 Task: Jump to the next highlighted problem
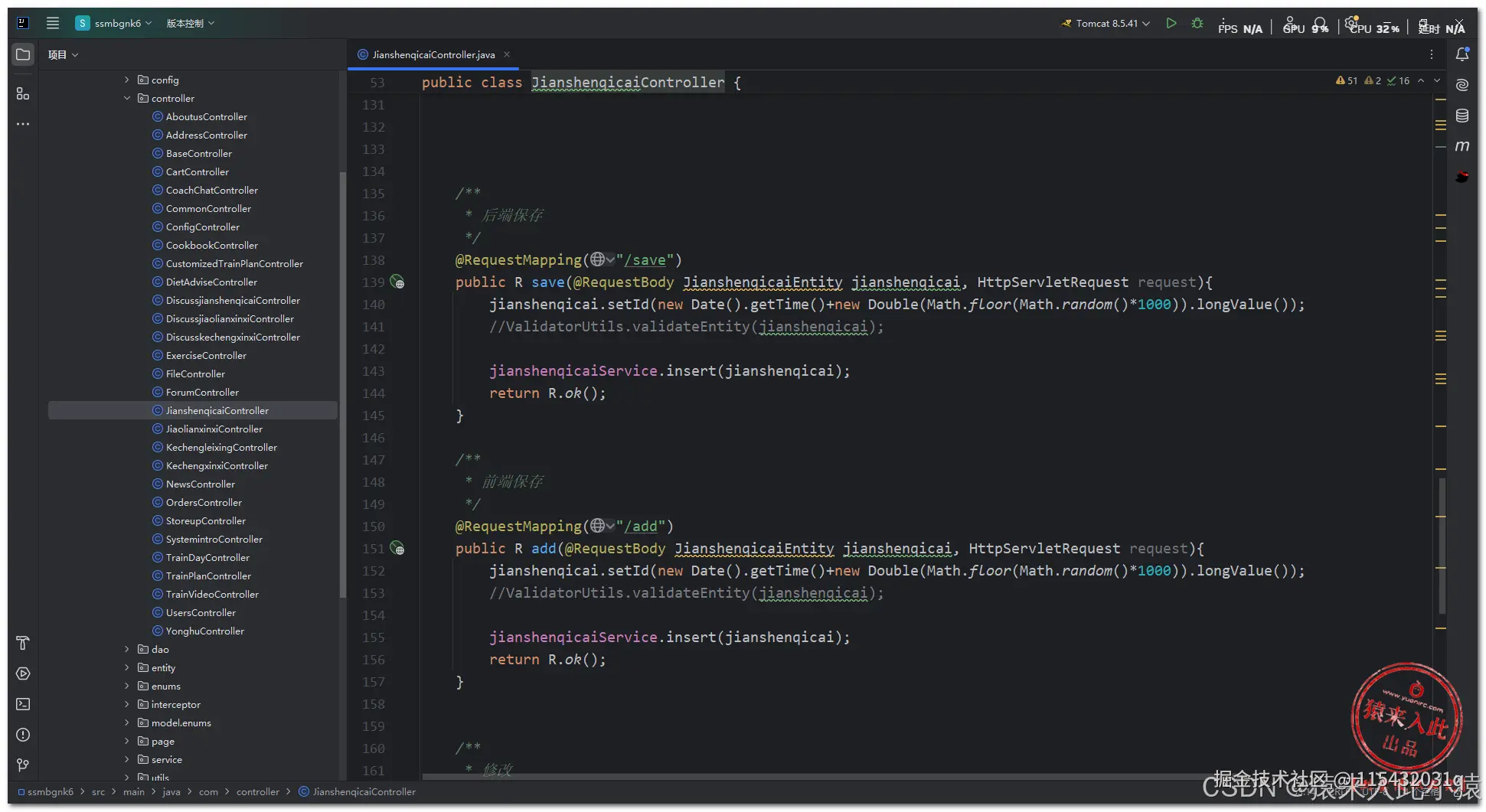pyautogui.click(x=1437, y=80)
